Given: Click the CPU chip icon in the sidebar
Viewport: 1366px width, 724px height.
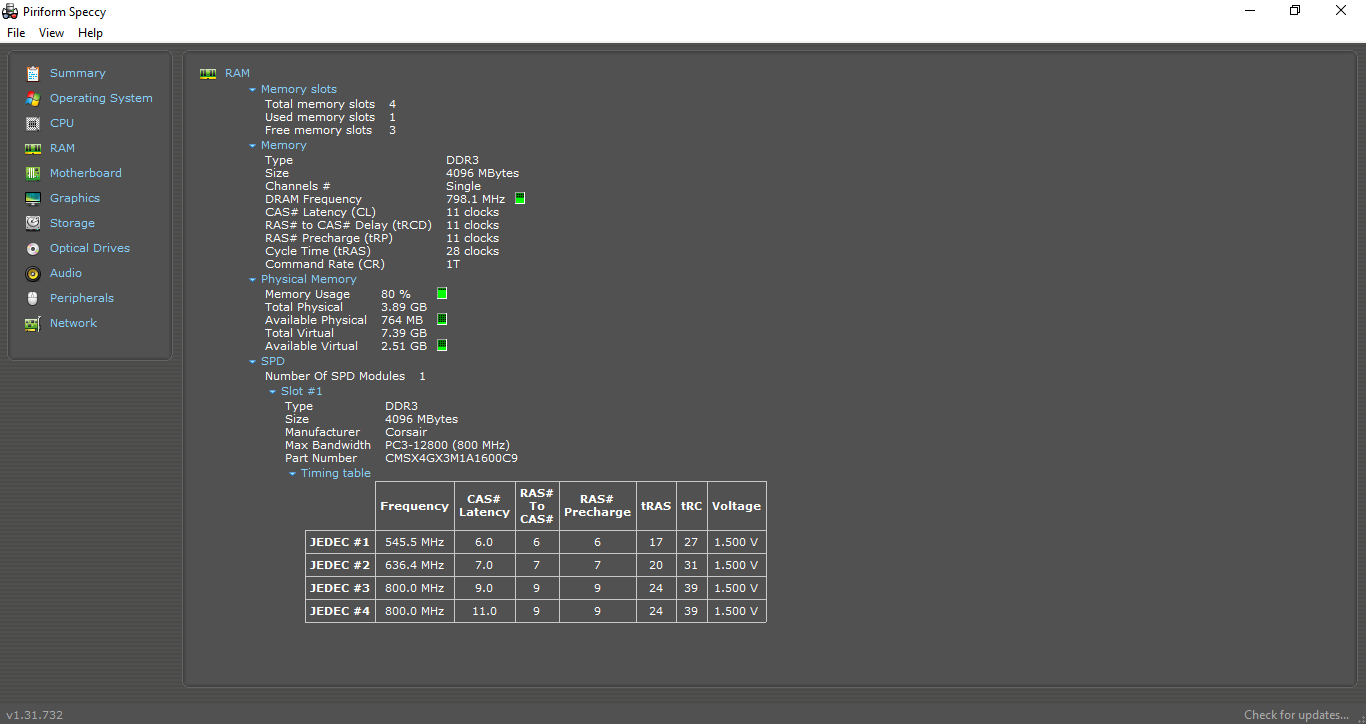Looking at the screenshot, I should (x=33, y=123).
